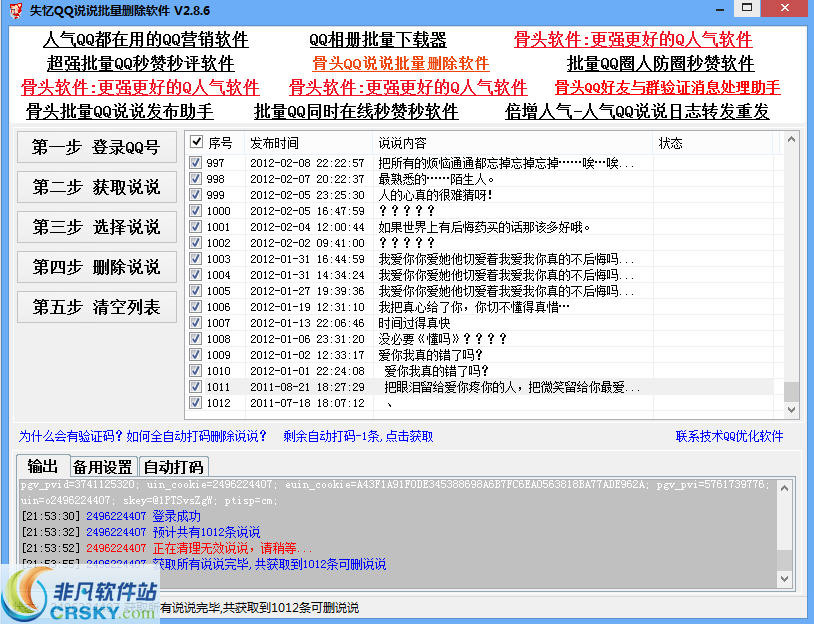Viewport: 814px width, 624px height.
Task: Select row text 如果世界上有后悔药买的话那该多好哦。
Action: (484, 227)
